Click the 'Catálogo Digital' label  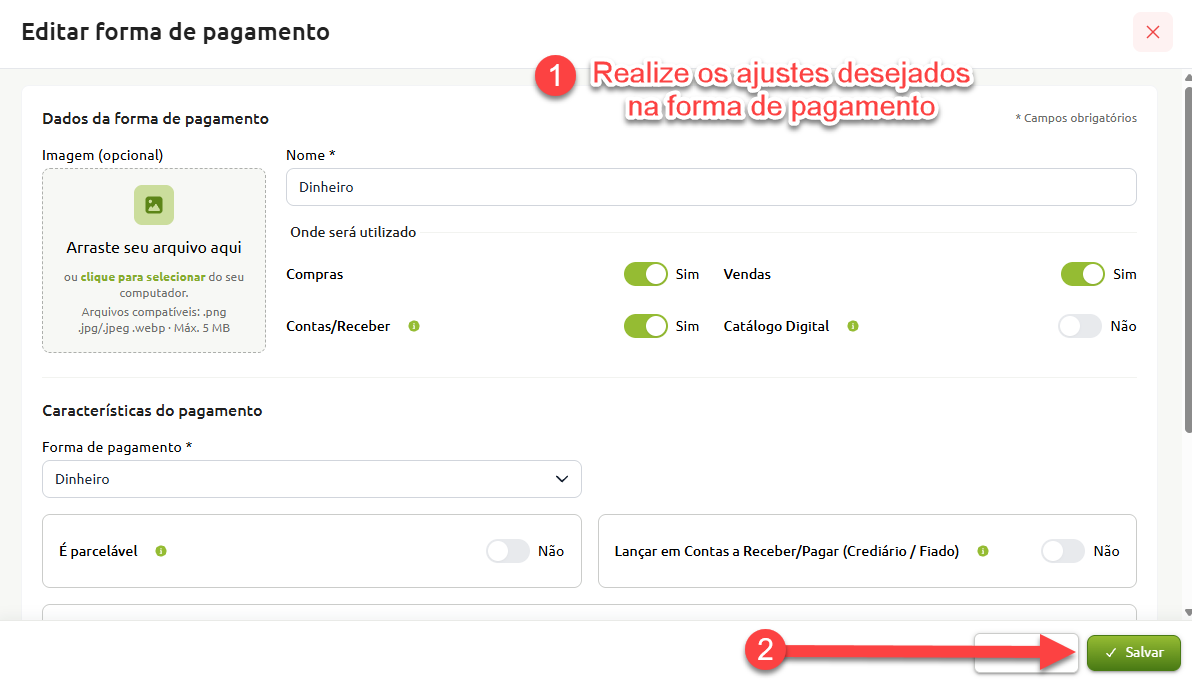click(776, 326)
